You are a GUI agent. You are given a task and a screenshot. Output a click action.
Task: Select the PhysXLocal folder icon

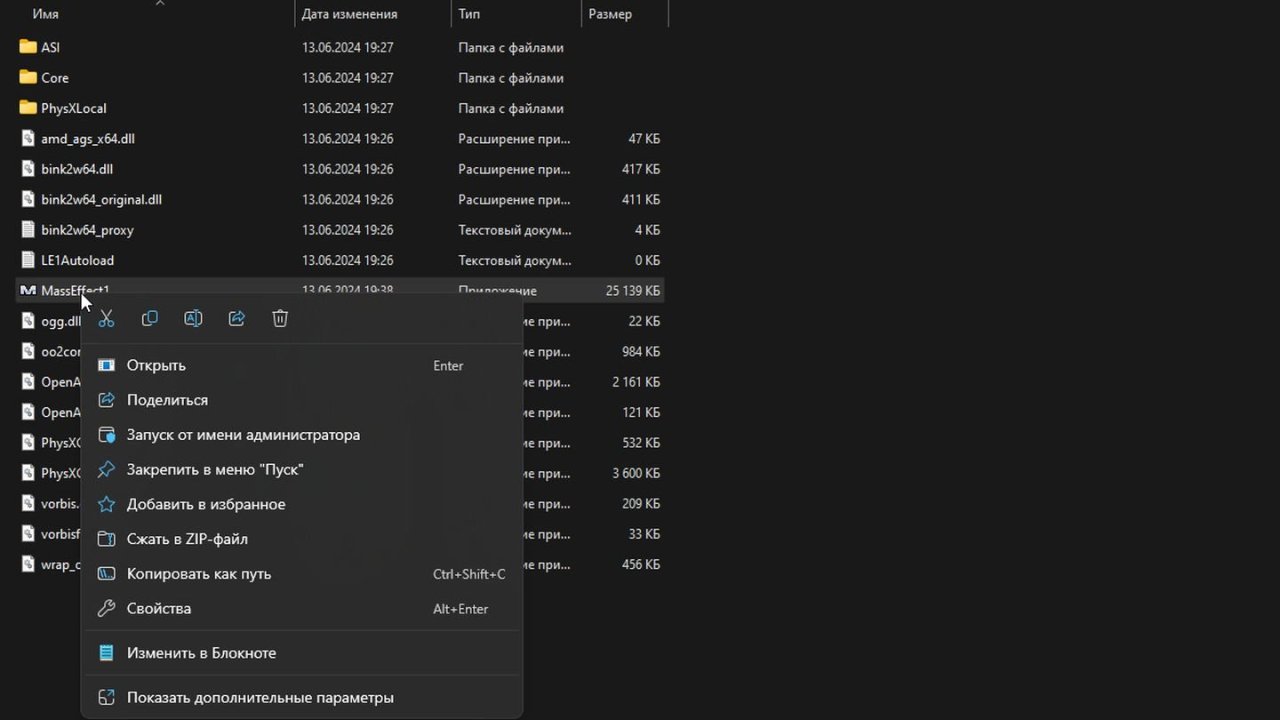pyautogui.click(x=28, y=108)
